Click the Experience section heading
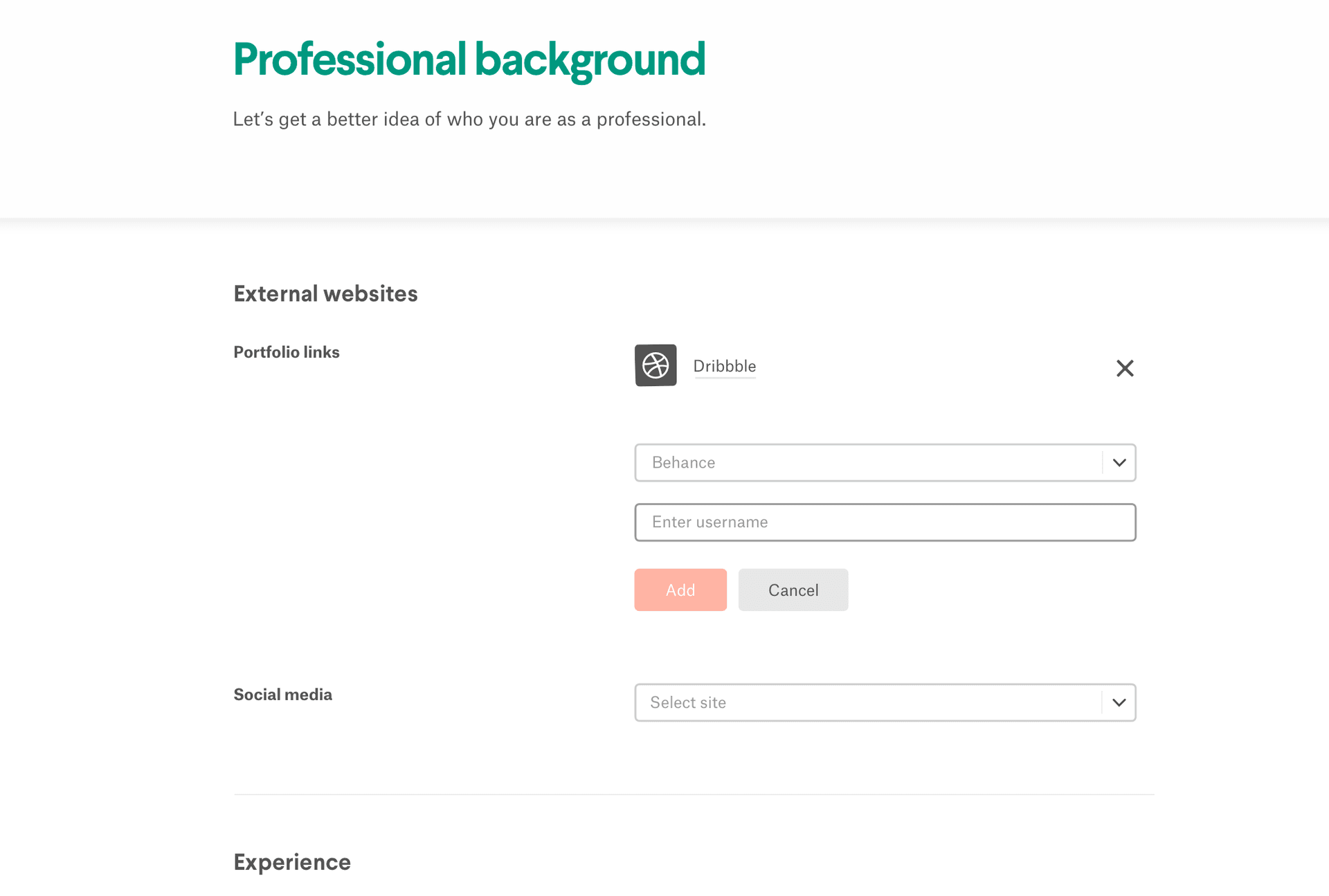1329x896 pixels. 291,862
